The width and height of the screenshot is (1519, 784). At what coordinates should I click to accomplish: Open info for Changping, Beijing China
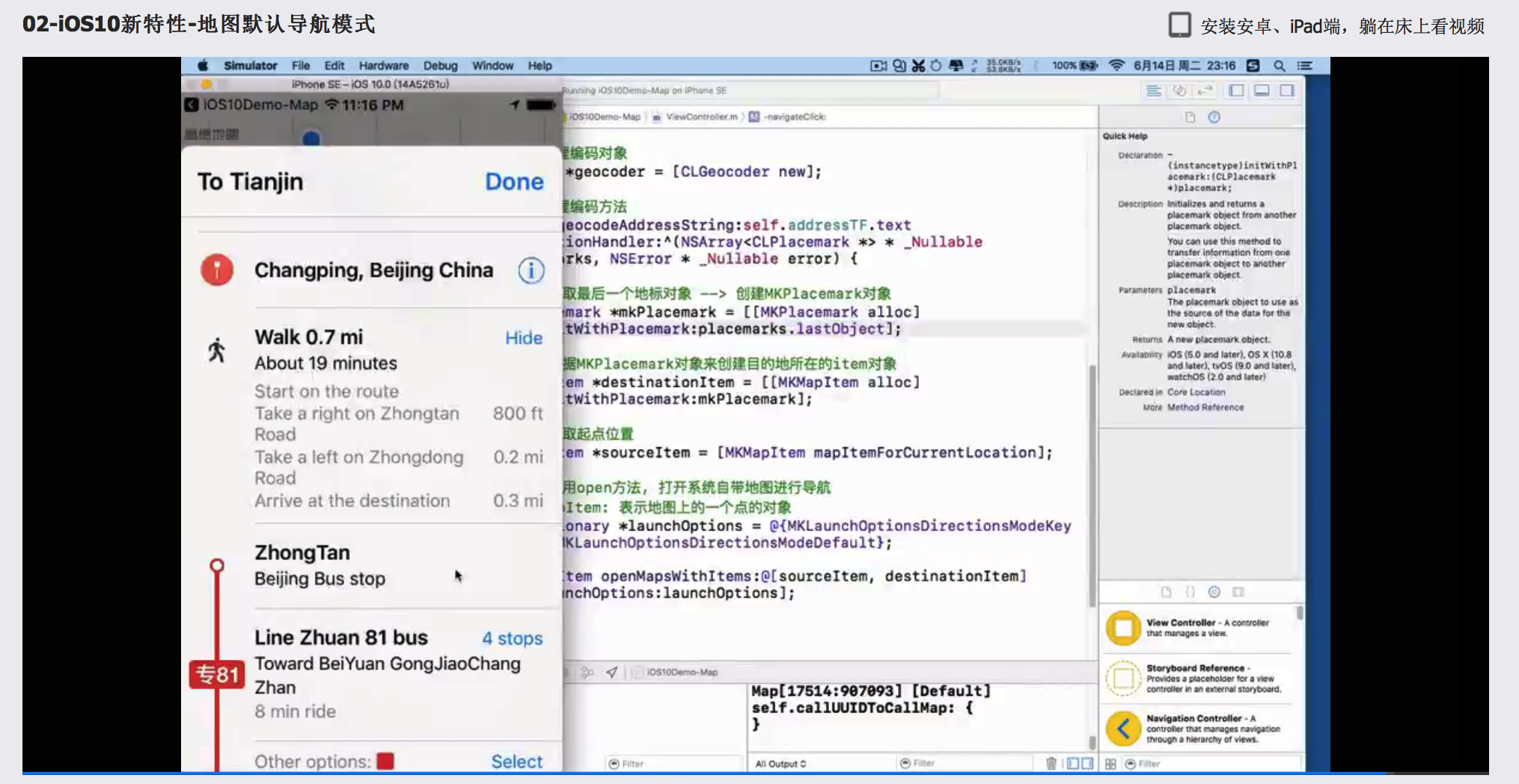(x=531, y=270)
